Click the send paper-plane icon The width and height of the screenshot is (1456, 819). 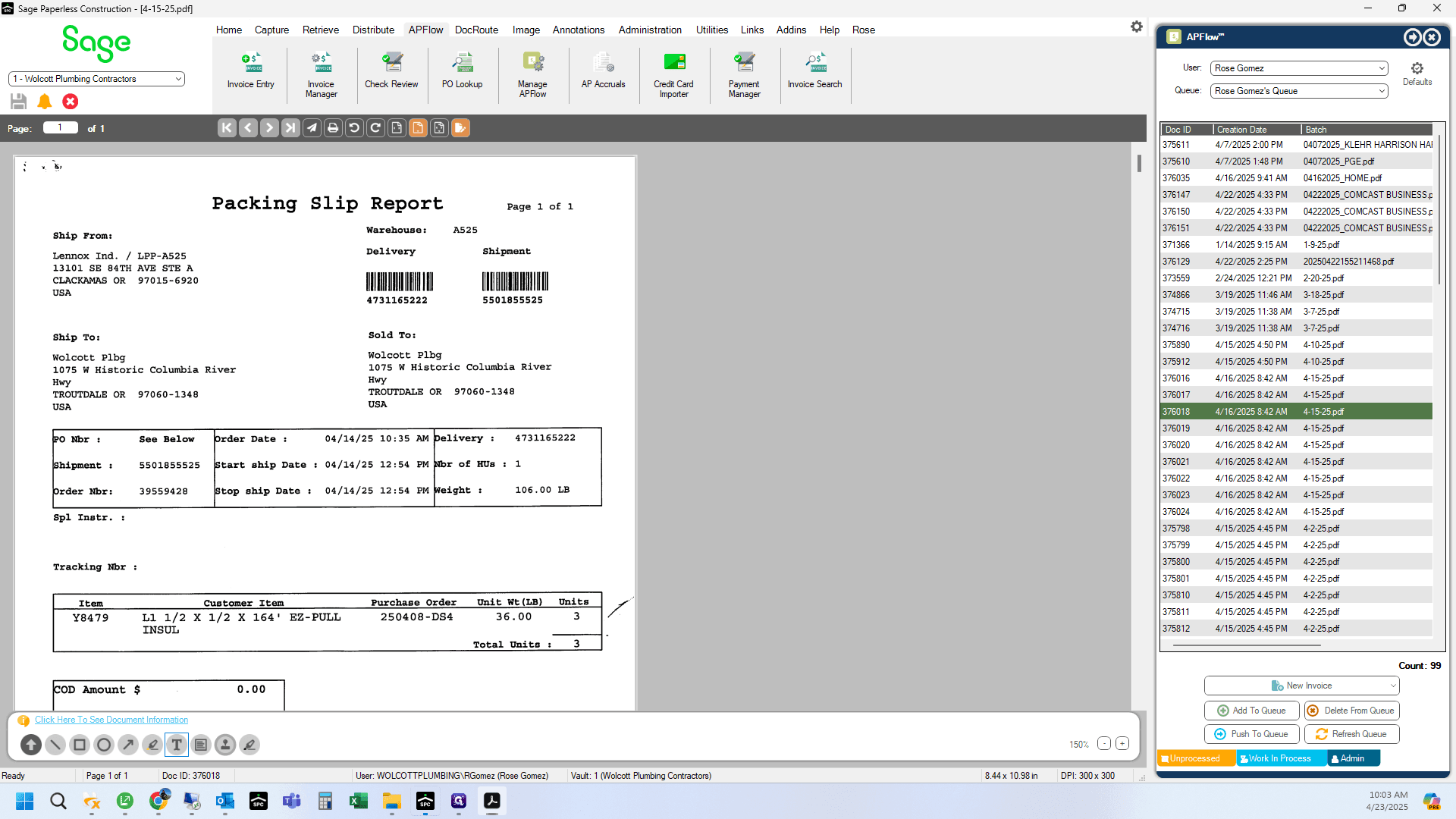(x=312, y=128)
